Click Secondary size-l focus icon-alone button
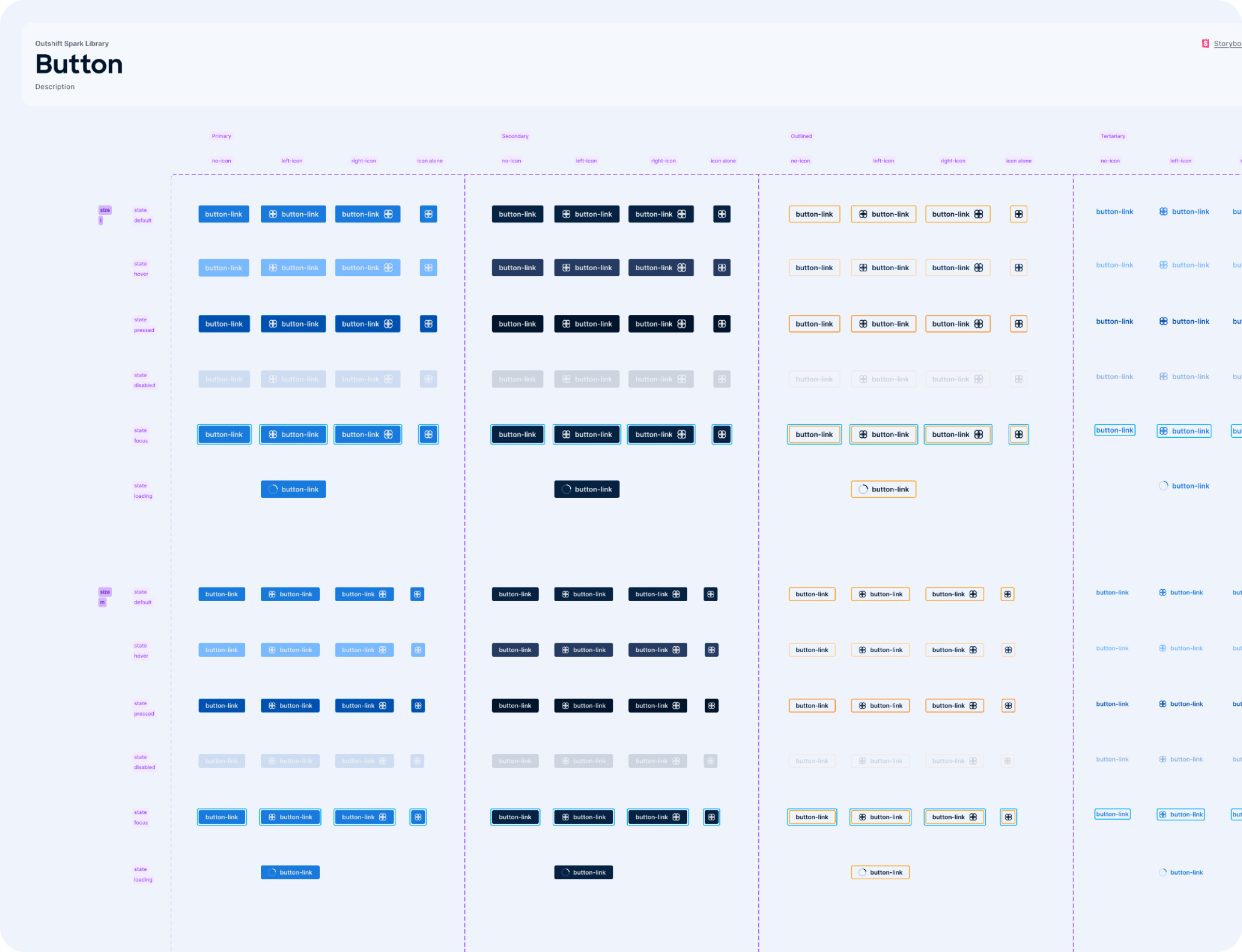1242x952 pixels. click(721, 434)
